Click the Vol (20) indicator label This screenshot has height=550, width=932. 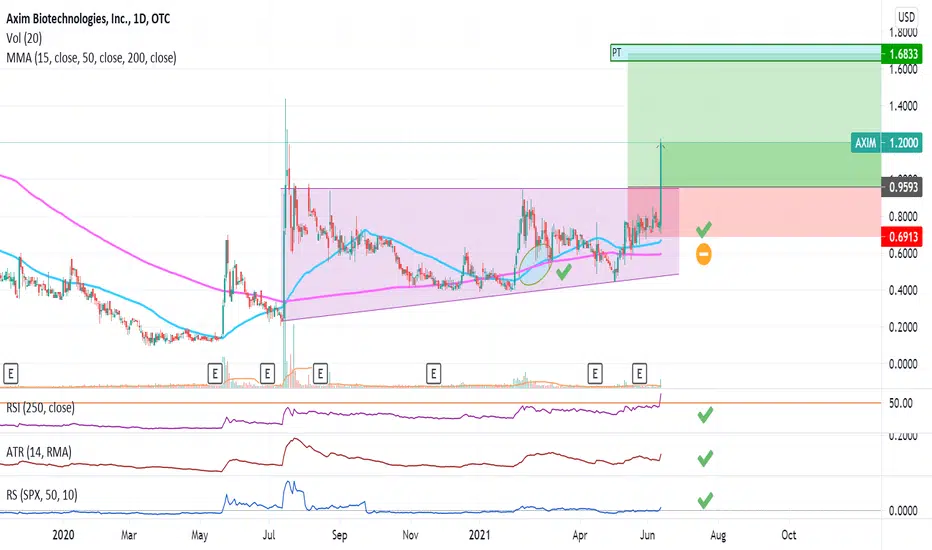[x=24, y=38]
